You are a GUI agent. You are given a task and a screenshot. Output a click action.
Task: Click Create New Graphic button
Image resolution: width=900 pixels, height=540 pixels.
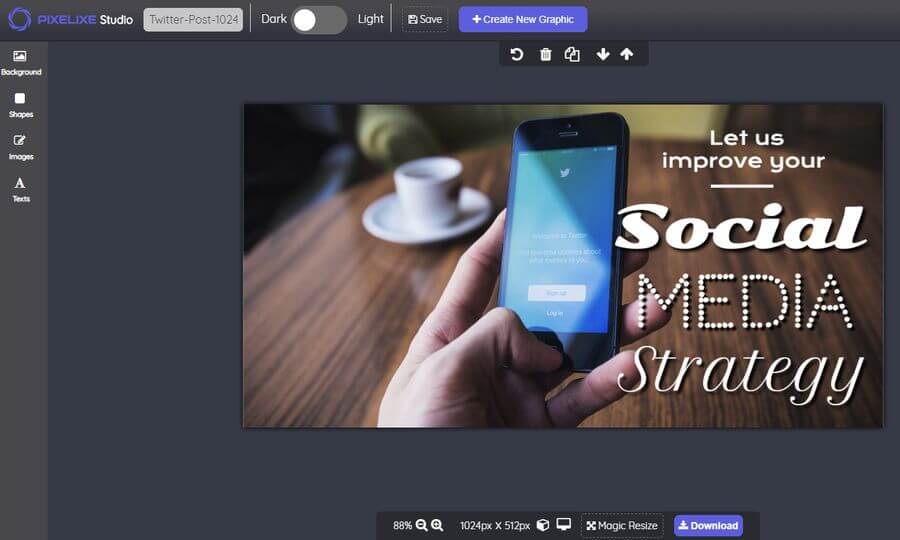[523, 20]
